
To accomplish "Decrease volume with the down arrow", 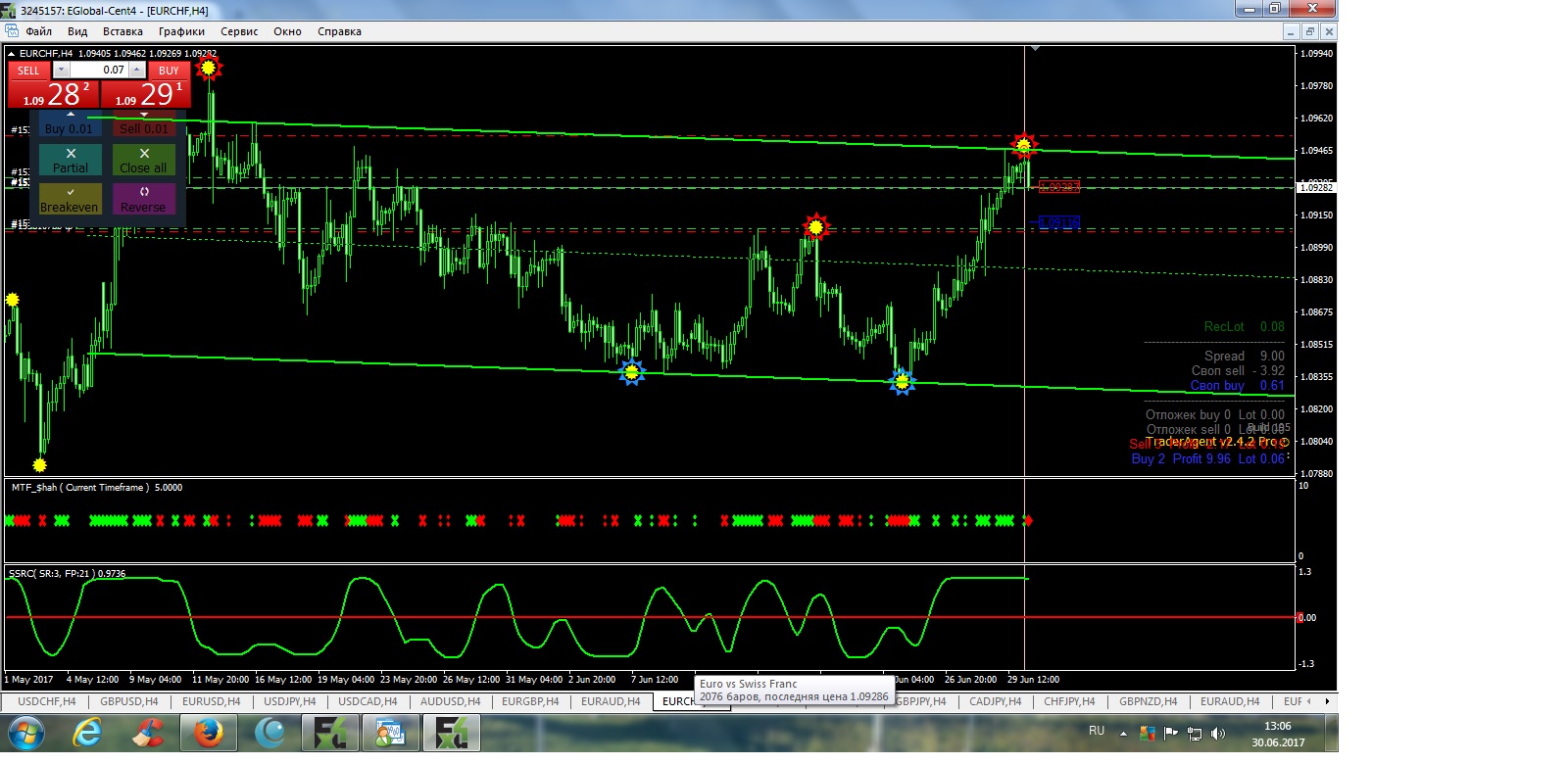I will pos(61,71).
